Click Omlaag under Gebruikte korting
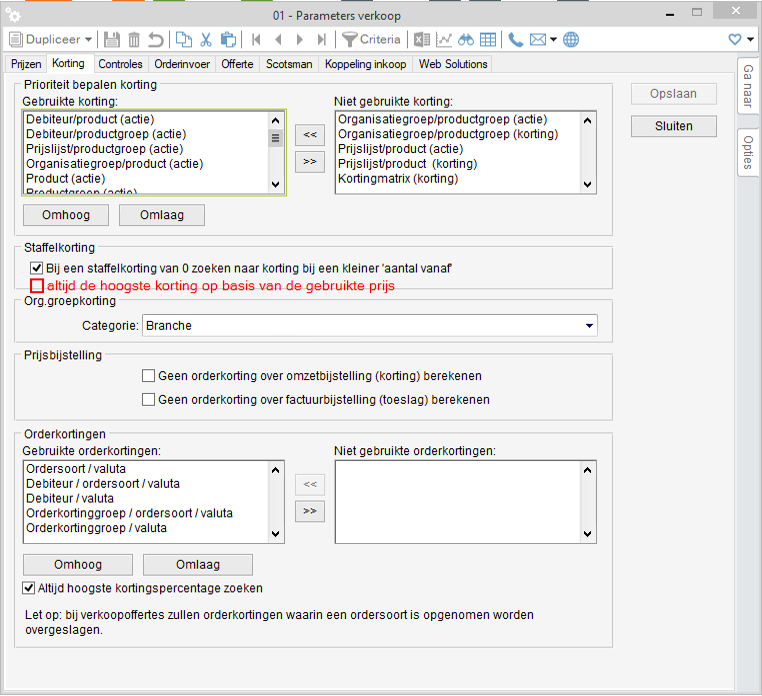 point(162,215)
